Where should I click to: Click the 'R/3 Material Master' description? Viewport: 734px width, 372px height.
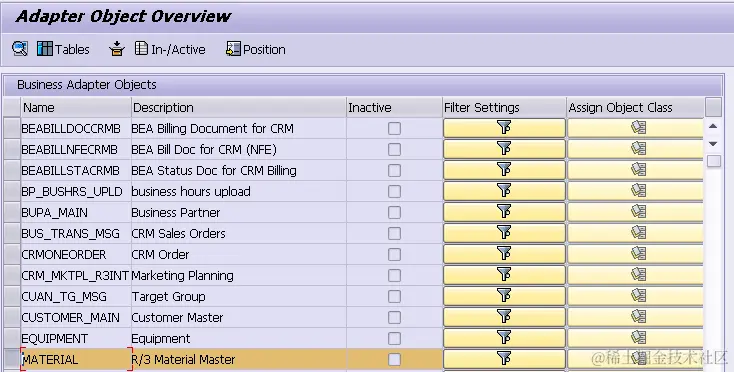(x=184, y=360)
